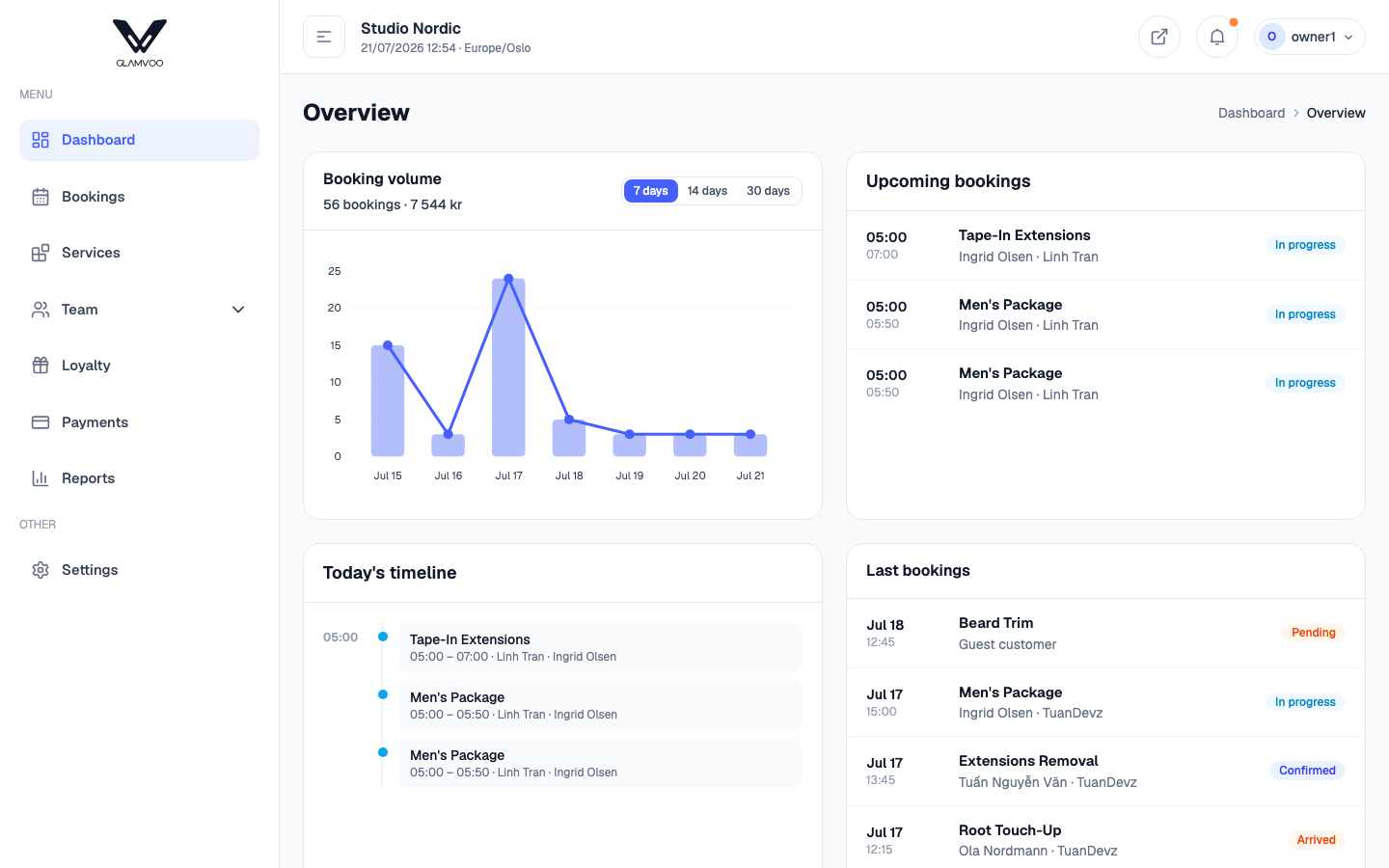Click the Guest customer text
This screenshot has width=1389, height=868.
1007,644
